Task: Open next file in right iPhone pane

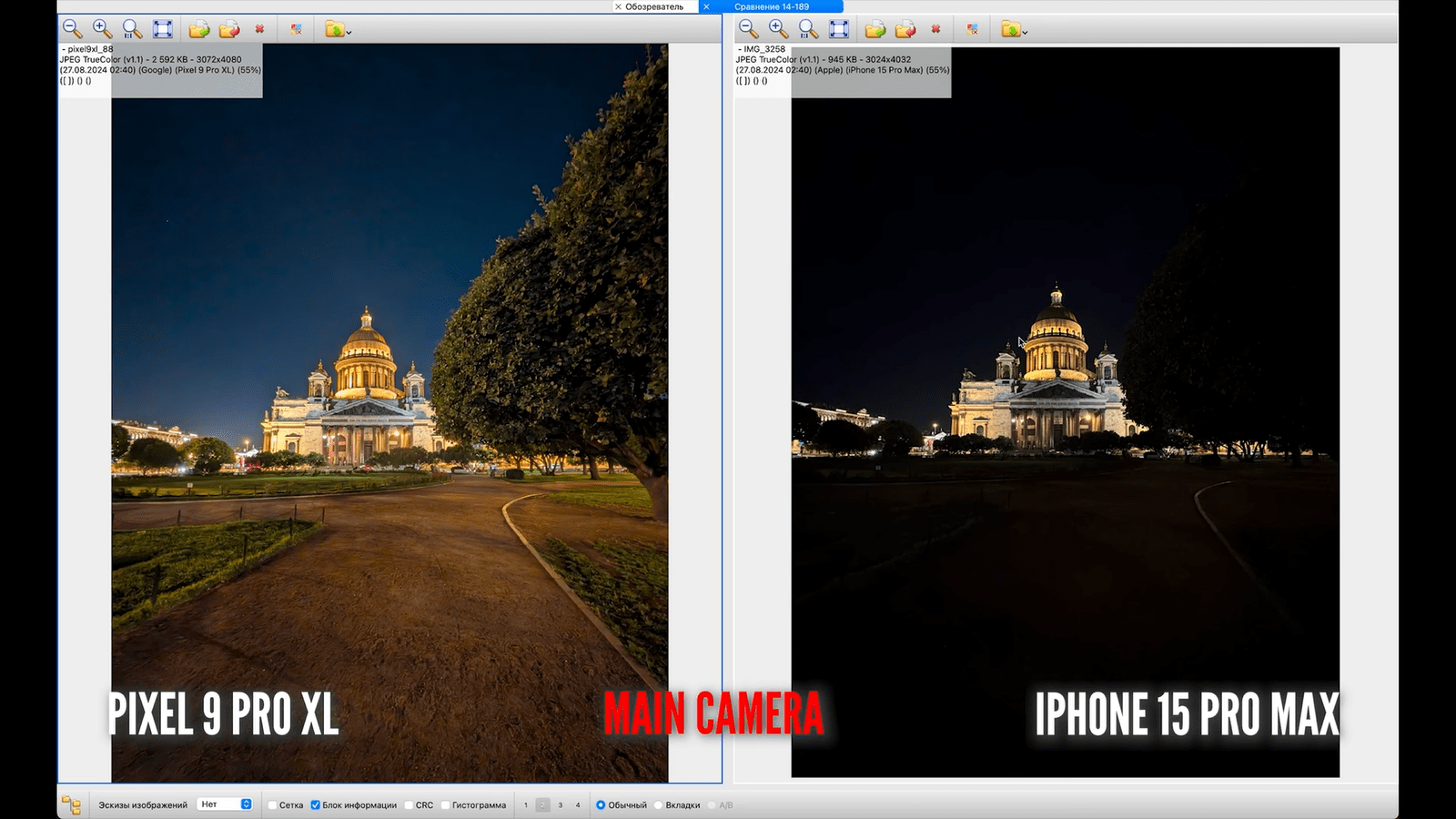Action: 875,29
